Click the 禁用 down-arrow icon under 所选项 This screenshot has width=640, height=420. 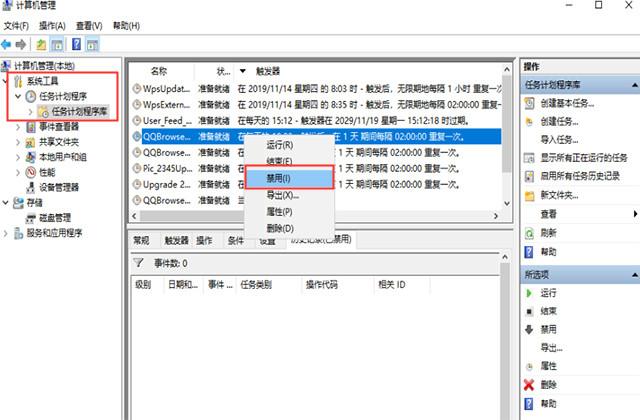click(x=529, y=329)
